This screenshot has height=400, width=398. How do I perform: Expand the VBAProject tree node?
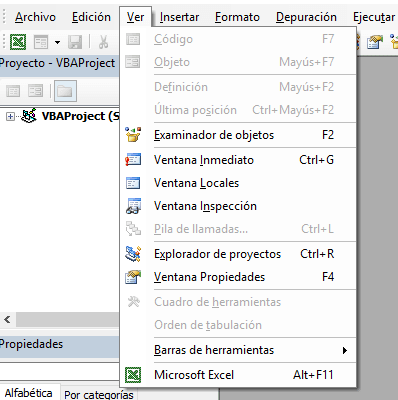[x=10, y=116]
